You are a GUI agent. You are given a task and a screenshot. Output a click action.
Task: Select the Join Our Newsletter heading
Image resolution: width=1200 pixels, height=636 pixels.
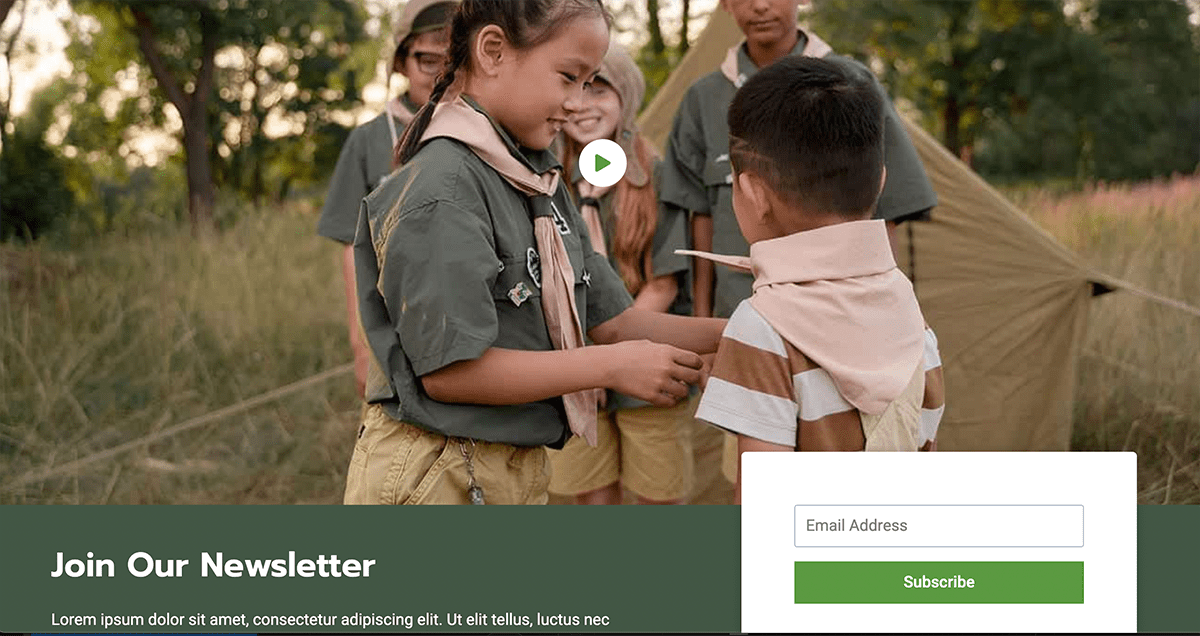coord(213,565)
